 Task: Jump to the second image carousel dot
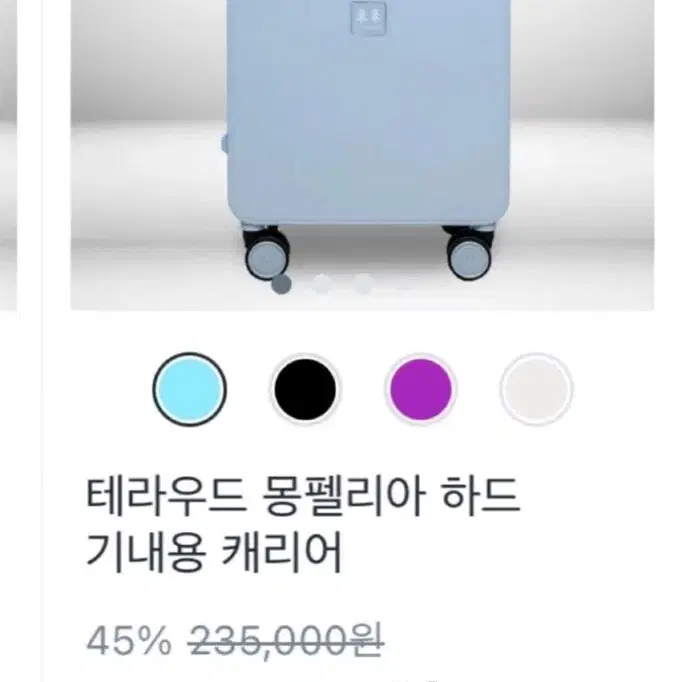coord(322,284)
